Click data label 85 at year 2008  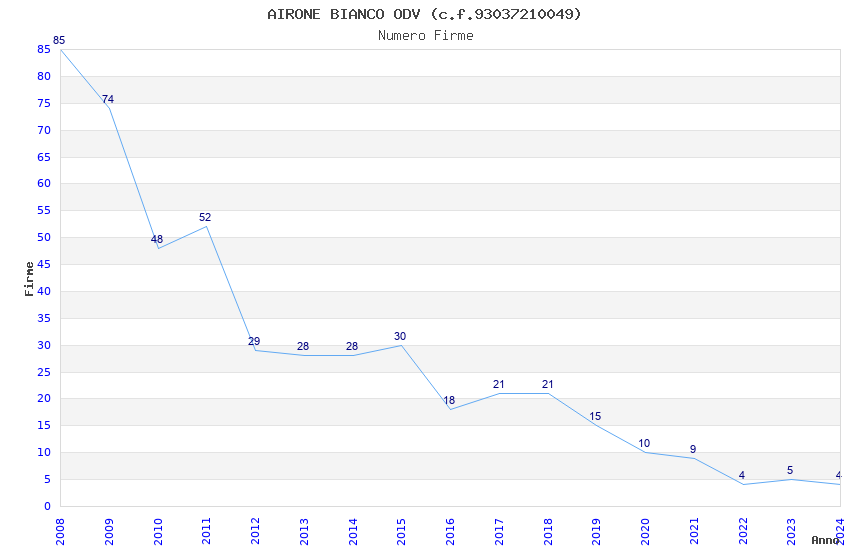coord(59,40)
